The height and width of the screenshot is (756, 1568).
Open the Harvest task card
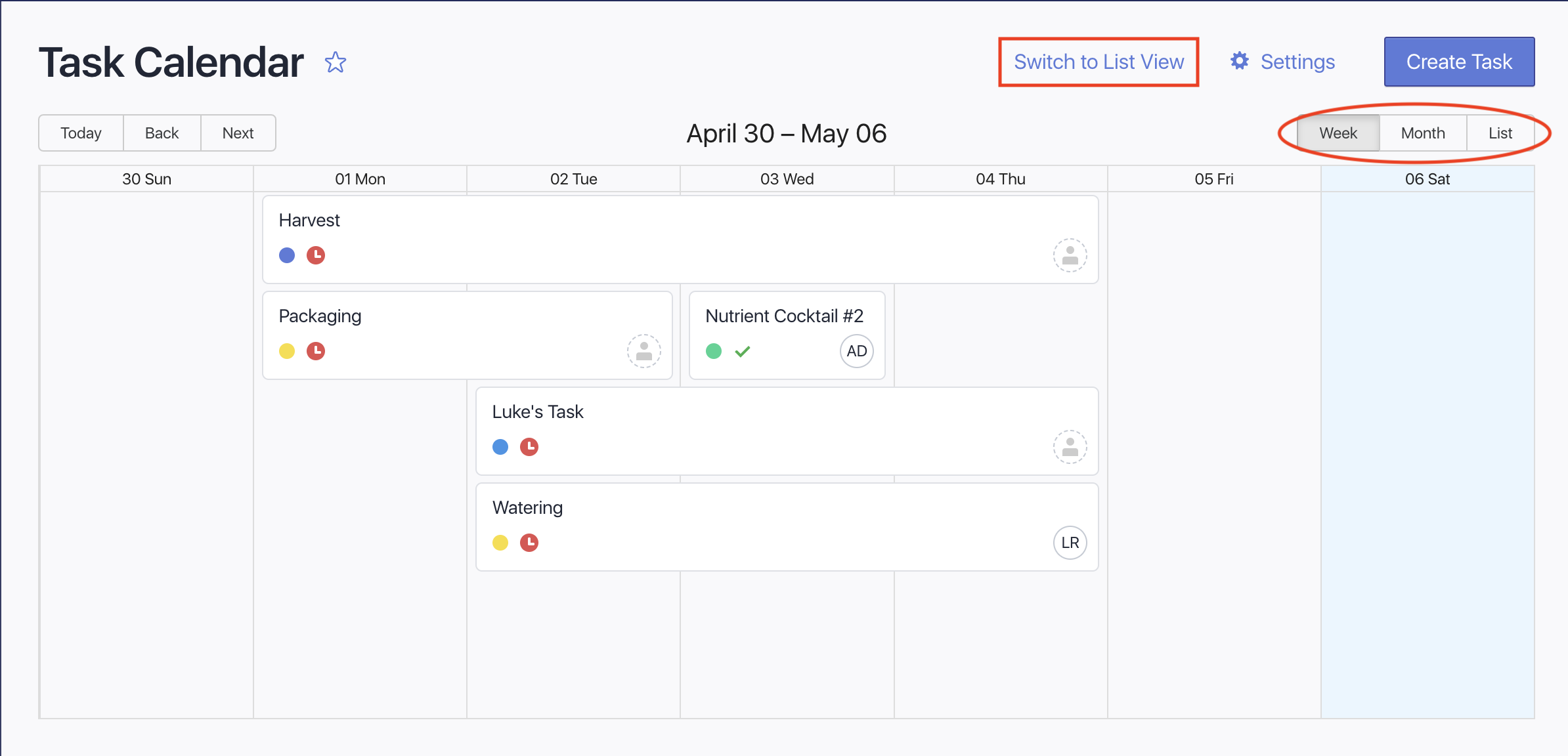pyautogui.click(x=680, y=240)
